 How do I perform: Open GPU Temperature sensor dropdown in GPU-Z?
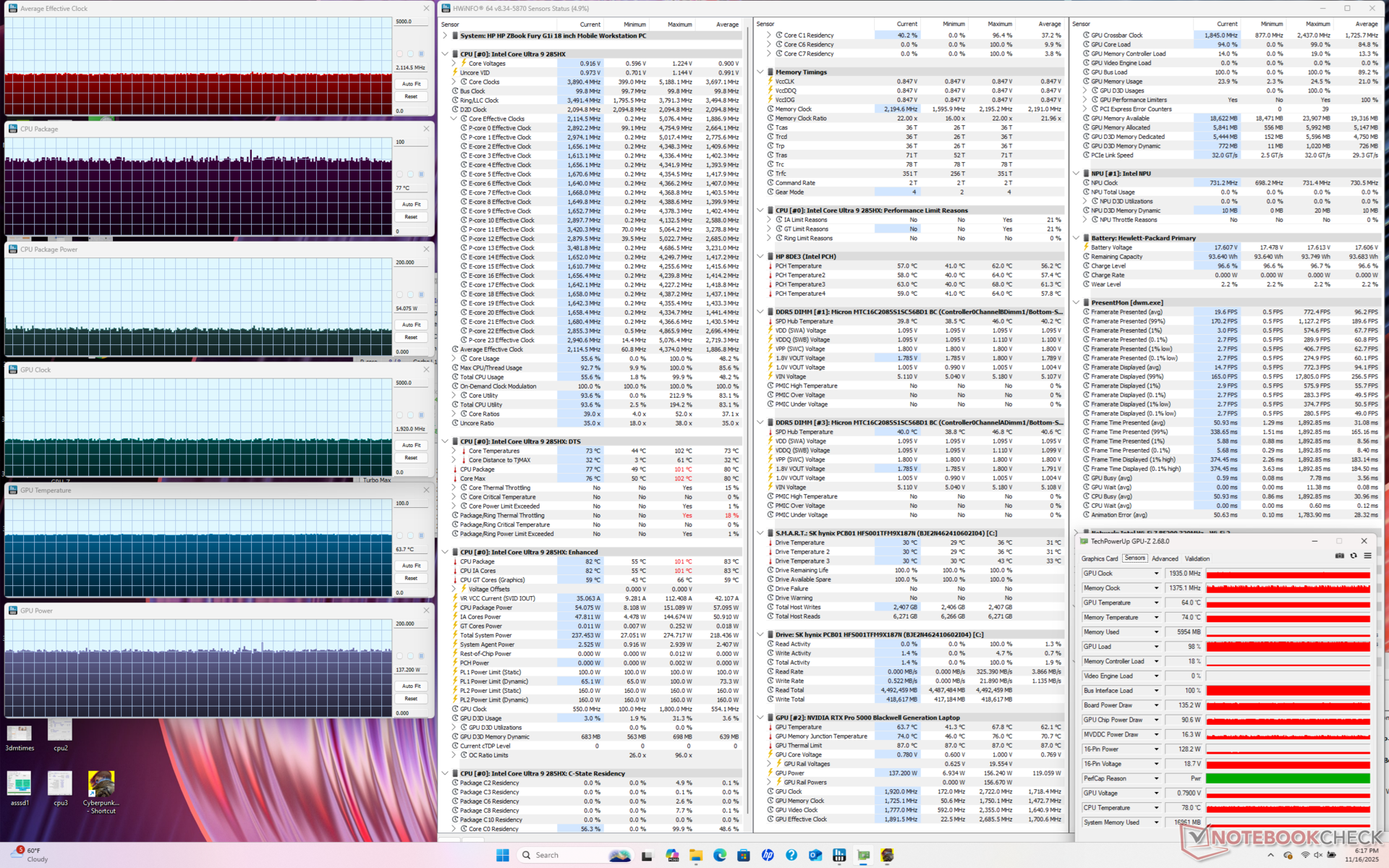(x=1156, y=603)
